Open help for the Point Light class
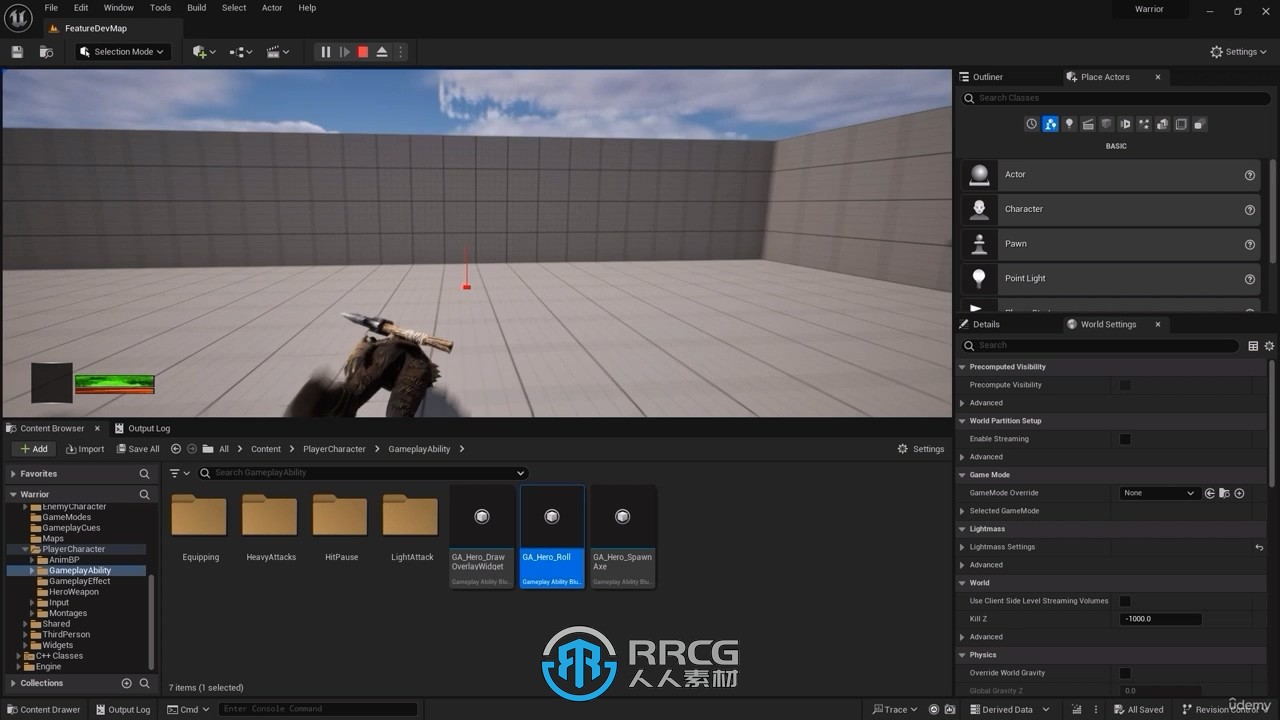This screenshot has width=1280, height=720. click(1249, 279)
